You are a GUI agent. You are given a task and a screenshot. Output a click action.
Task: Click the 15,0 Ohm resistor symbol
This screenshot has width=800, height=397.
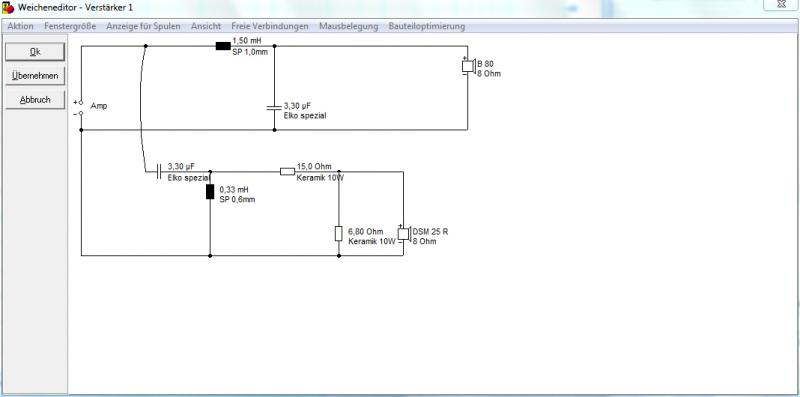(287, 171)
